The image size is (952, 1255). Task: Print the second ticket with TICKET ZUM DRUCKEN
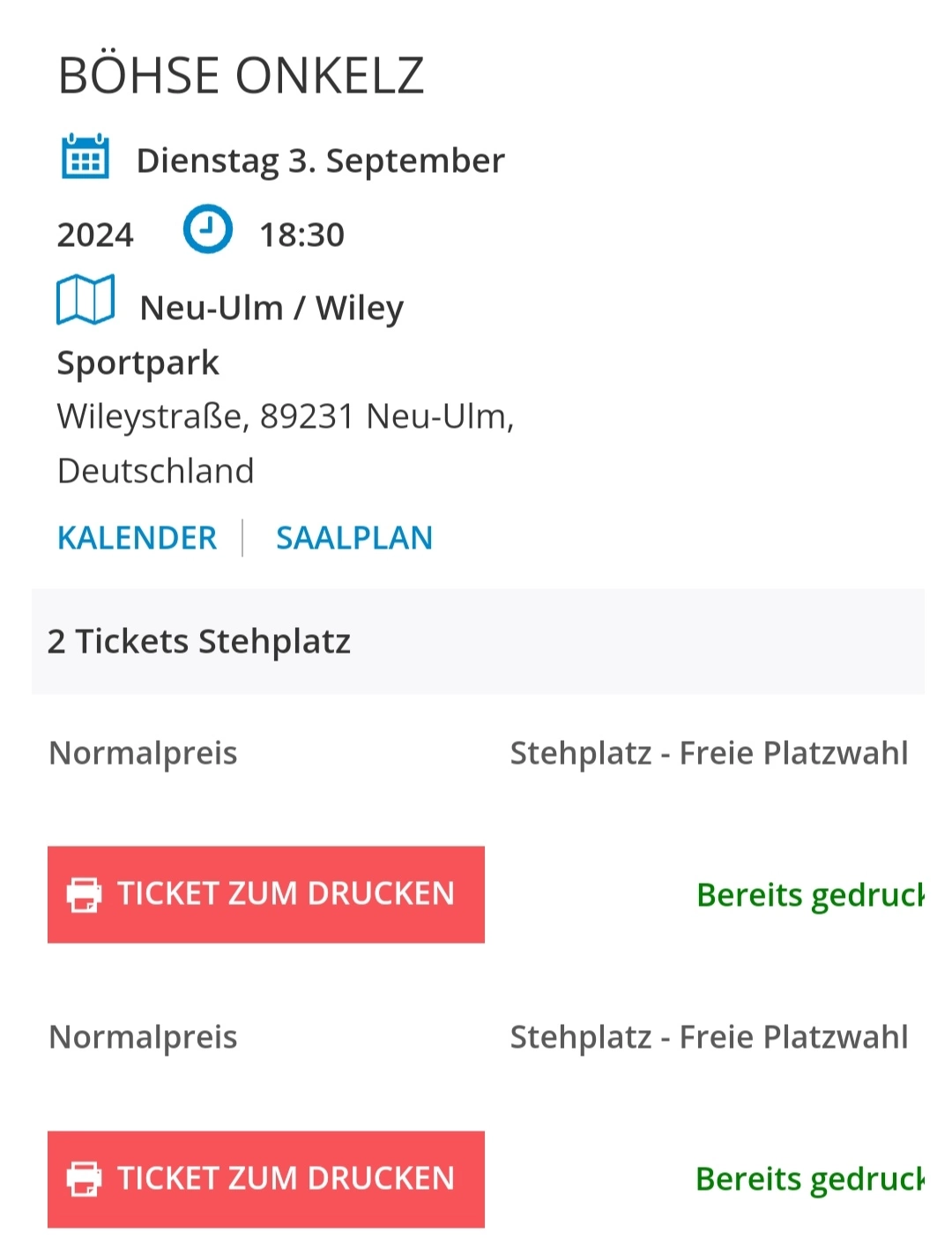[266, 1179]
